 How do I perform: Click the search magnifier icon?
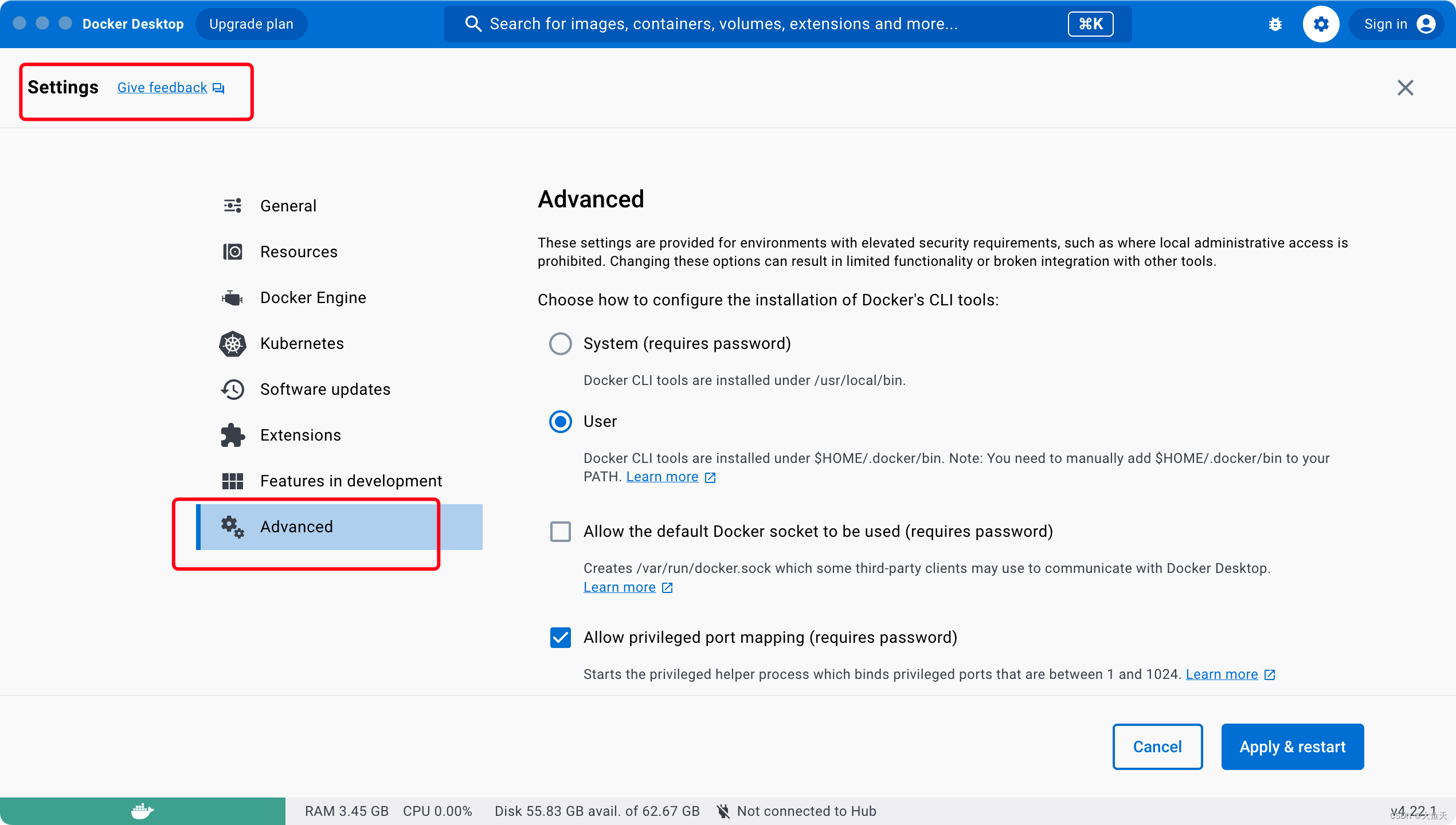coord(472,23)
